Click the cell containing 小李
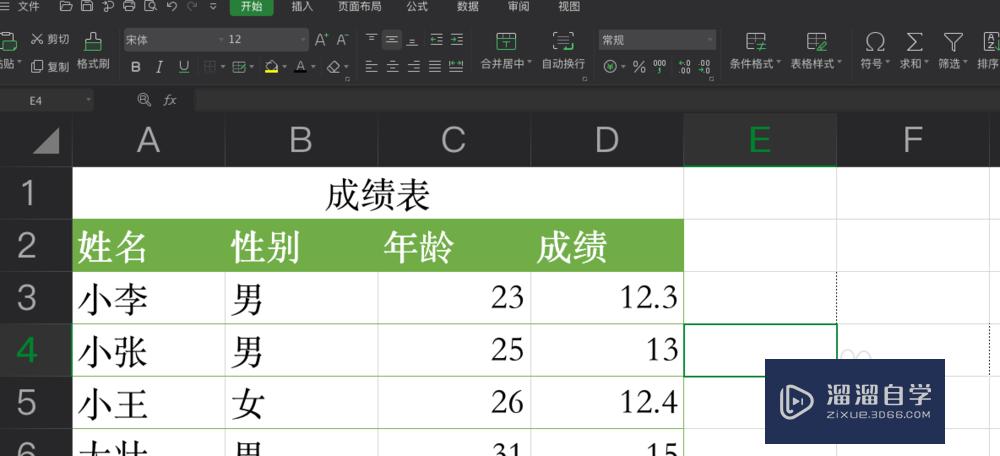Viewport: 1000px width, 456px height. [149, 298]
